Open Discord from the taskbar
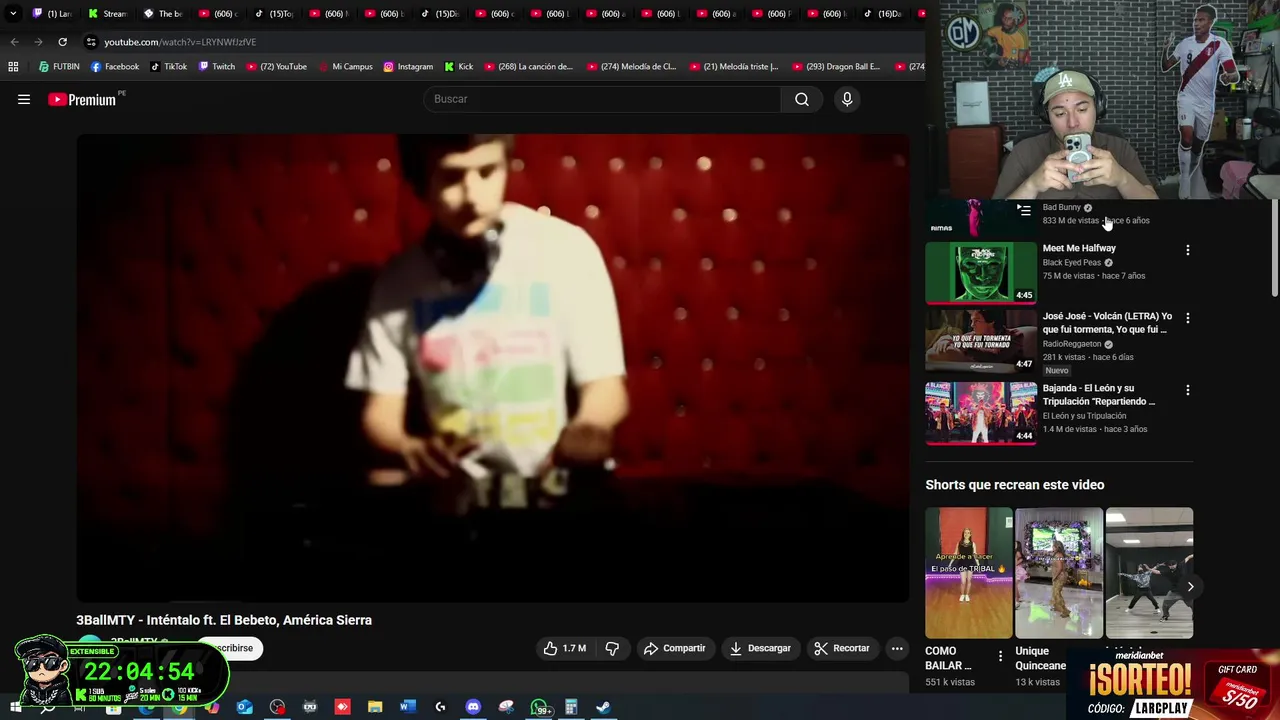Screen dimensions: 1280x720 pyautogui.click(x=473, y=707)
